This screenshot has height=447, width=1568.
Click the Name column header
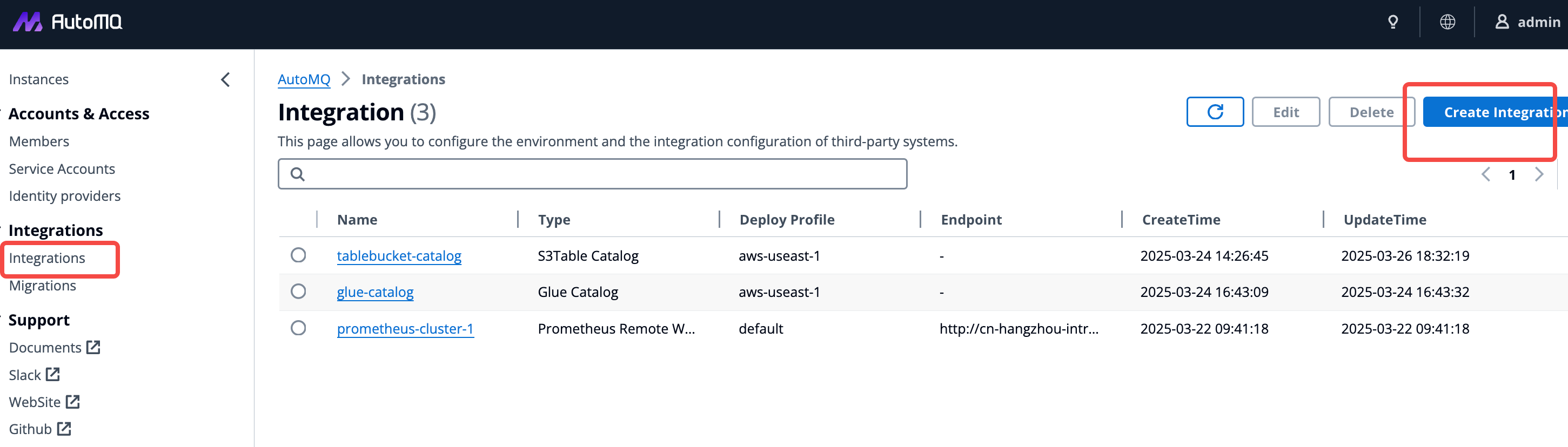[x=357, y=220]
